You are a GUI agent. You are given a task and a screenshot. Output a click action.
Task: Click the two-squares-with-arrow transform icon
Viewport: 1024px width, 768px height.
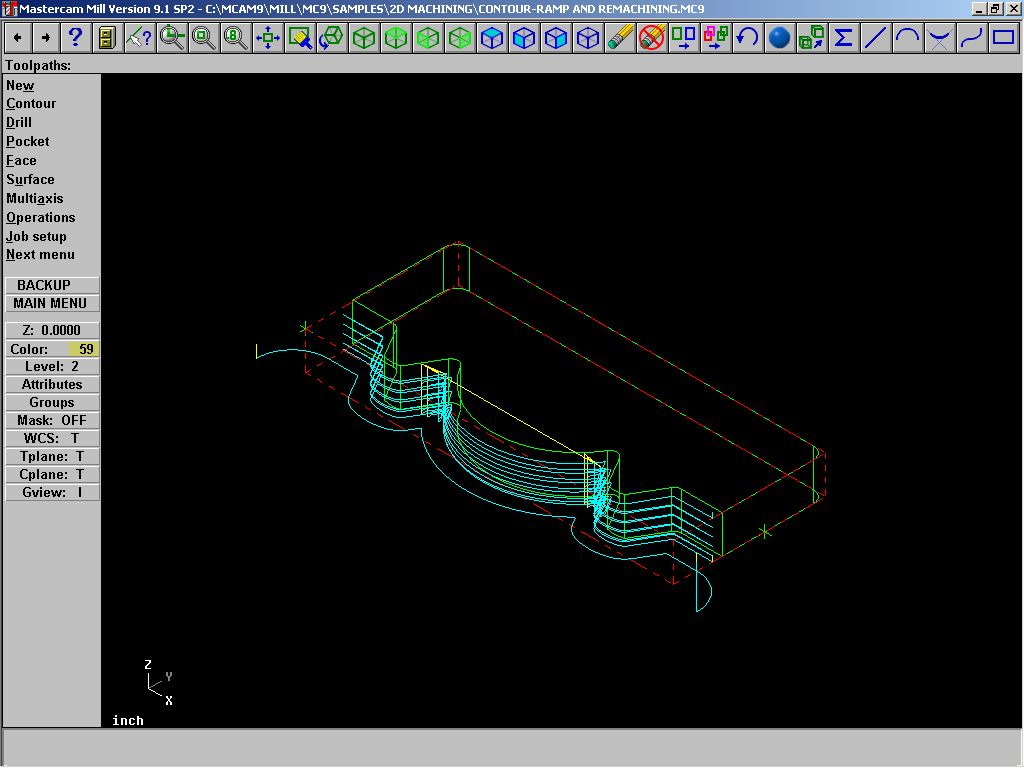tap(684, 38)
